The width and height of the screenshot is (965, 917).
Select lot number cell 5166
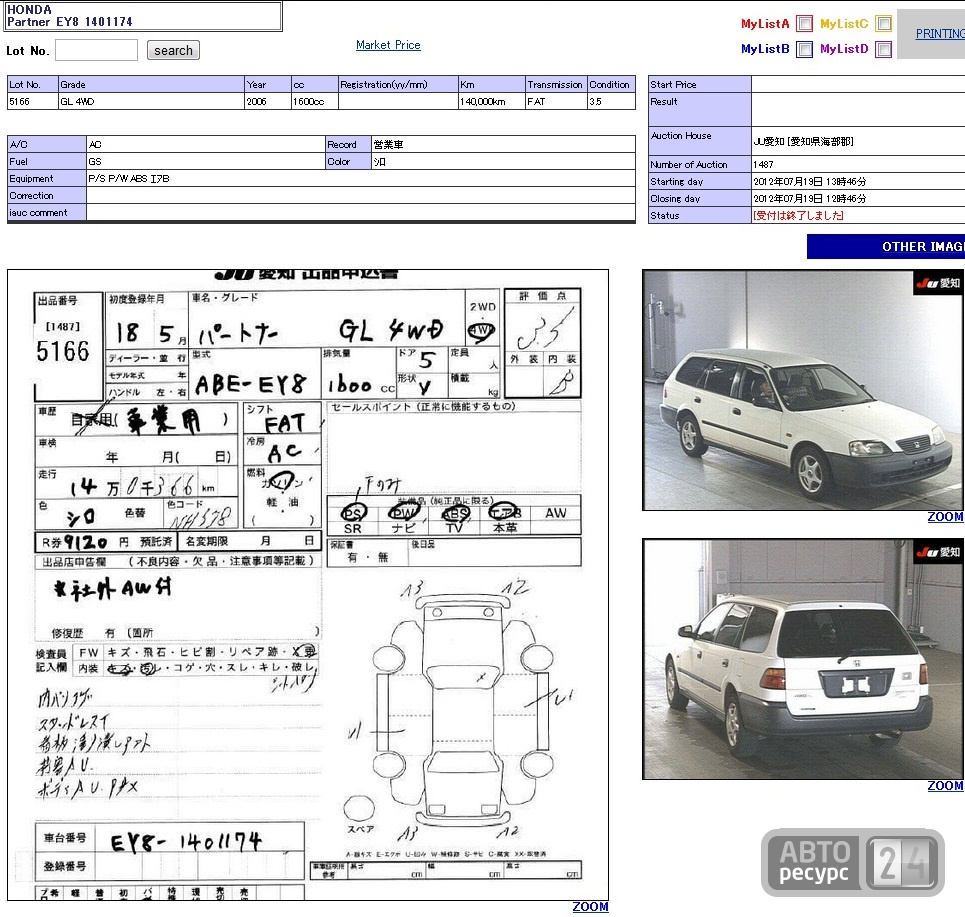(33, 102)
